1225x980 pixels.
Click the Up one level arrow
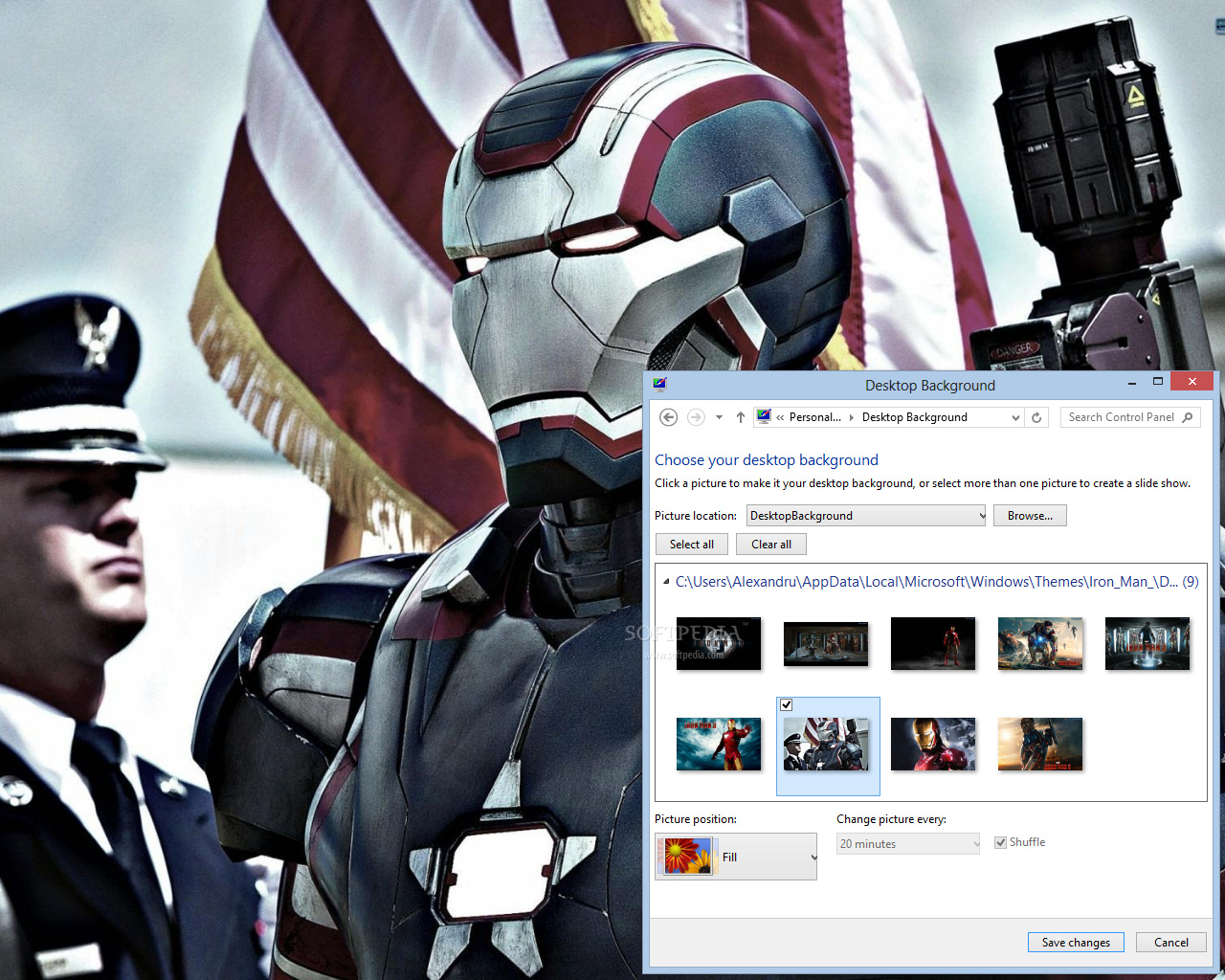(740, 417)
